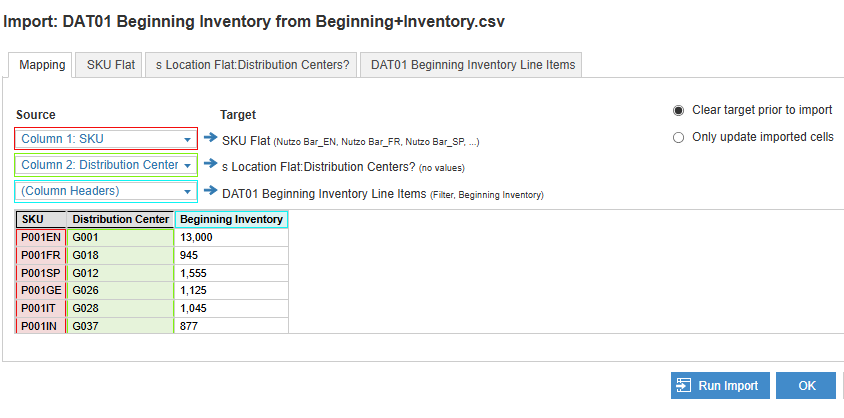Click the arrow icon beside DAT01 Line Items target
The height and width of the screenshot is (418, 844).
click(x=210, y=190)
